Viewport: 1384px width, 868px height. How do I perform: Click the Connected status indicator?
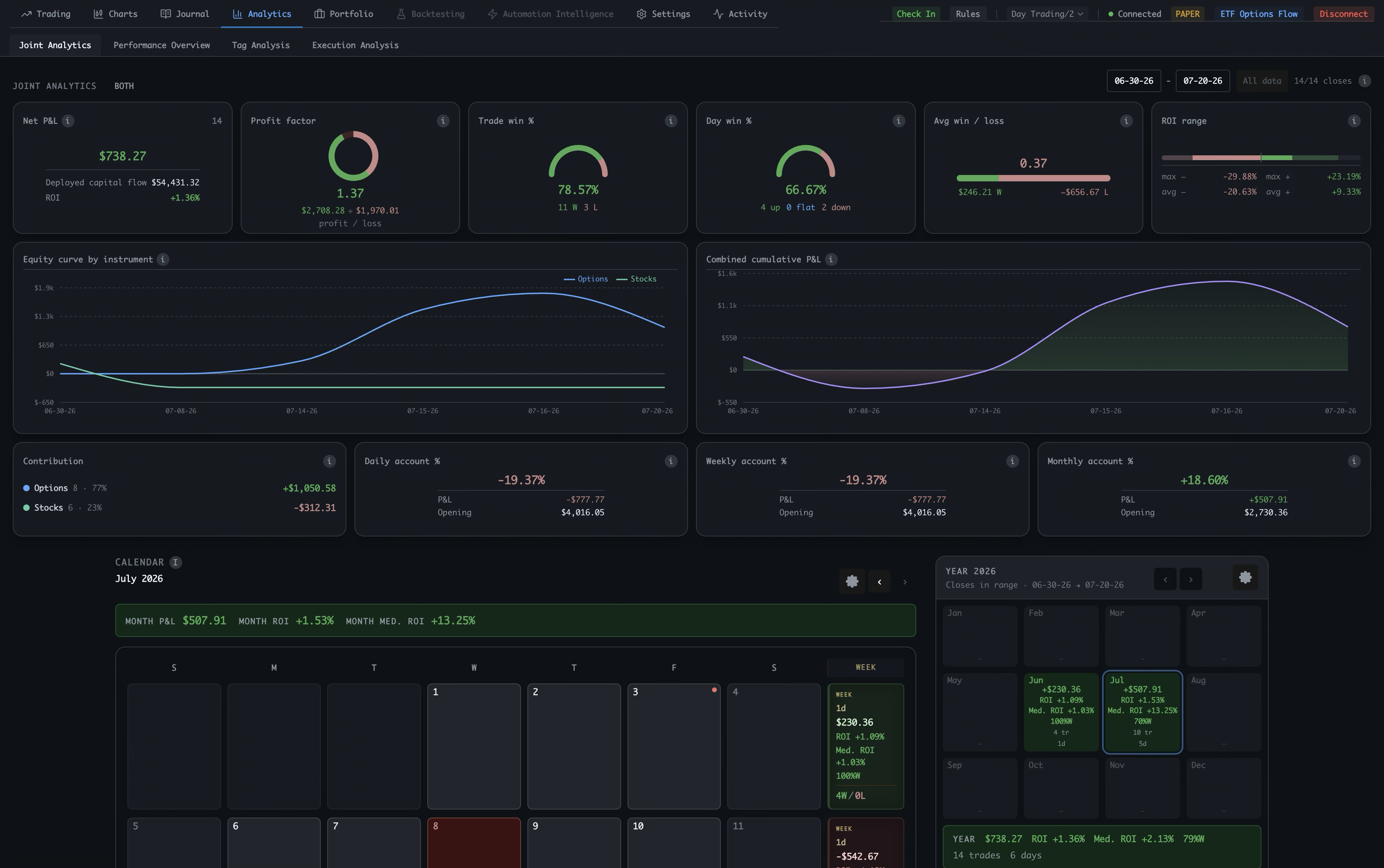1134,14
